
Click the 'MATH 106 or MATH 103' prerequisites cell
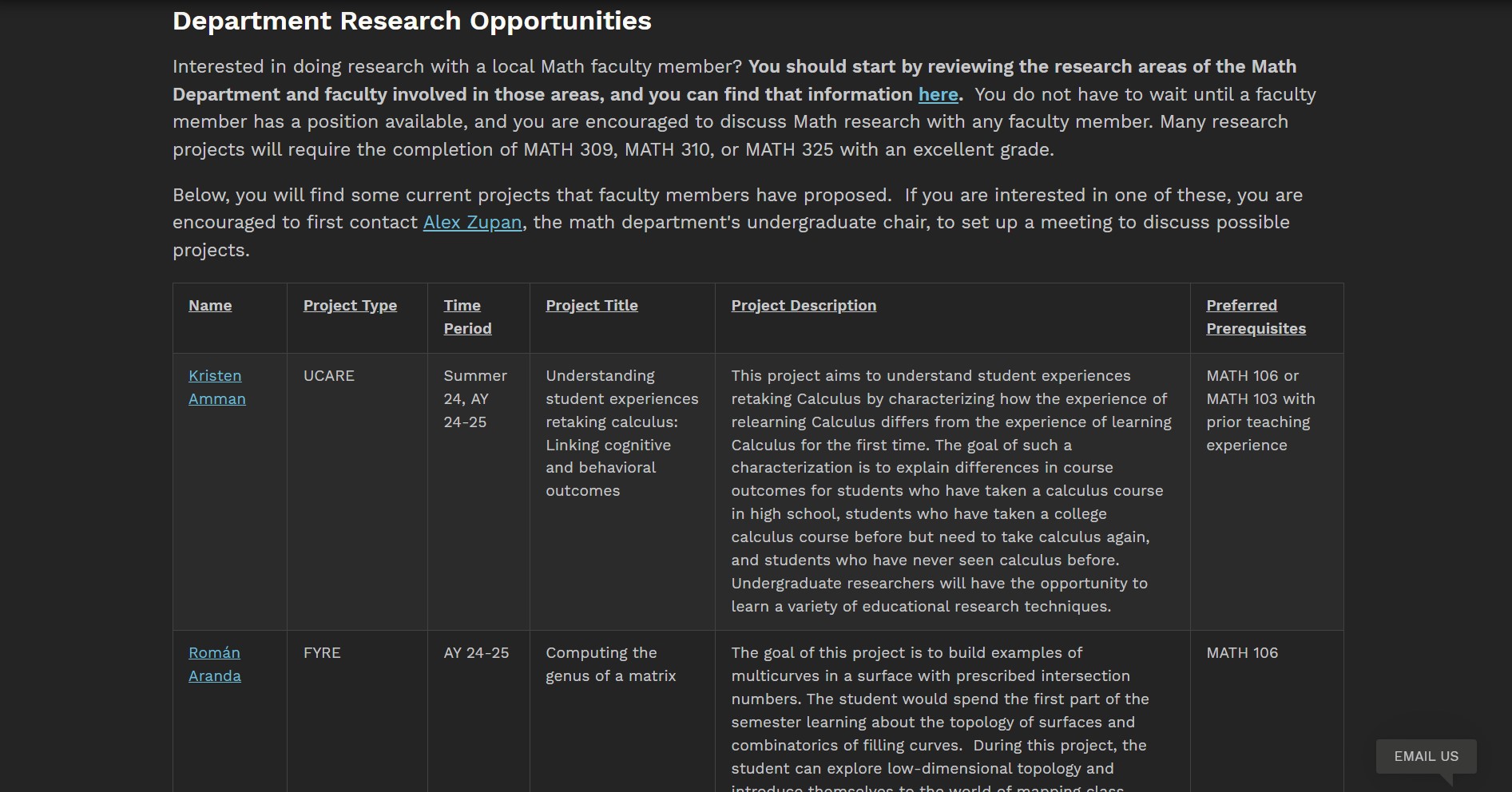(1260, 410)
